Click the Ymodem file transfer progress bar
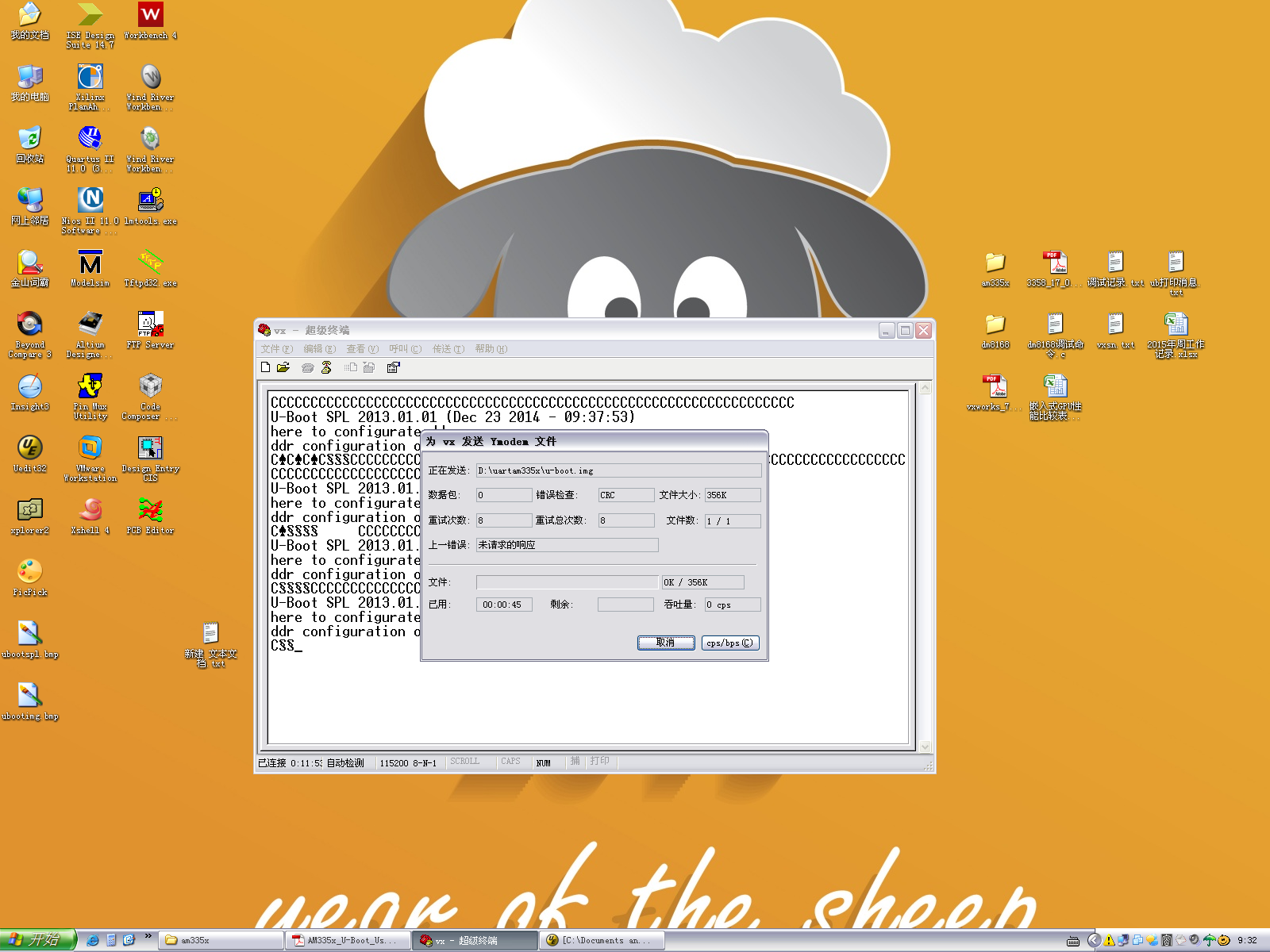This screenshot has width=1270, height=952. click(x=567, y=582)
